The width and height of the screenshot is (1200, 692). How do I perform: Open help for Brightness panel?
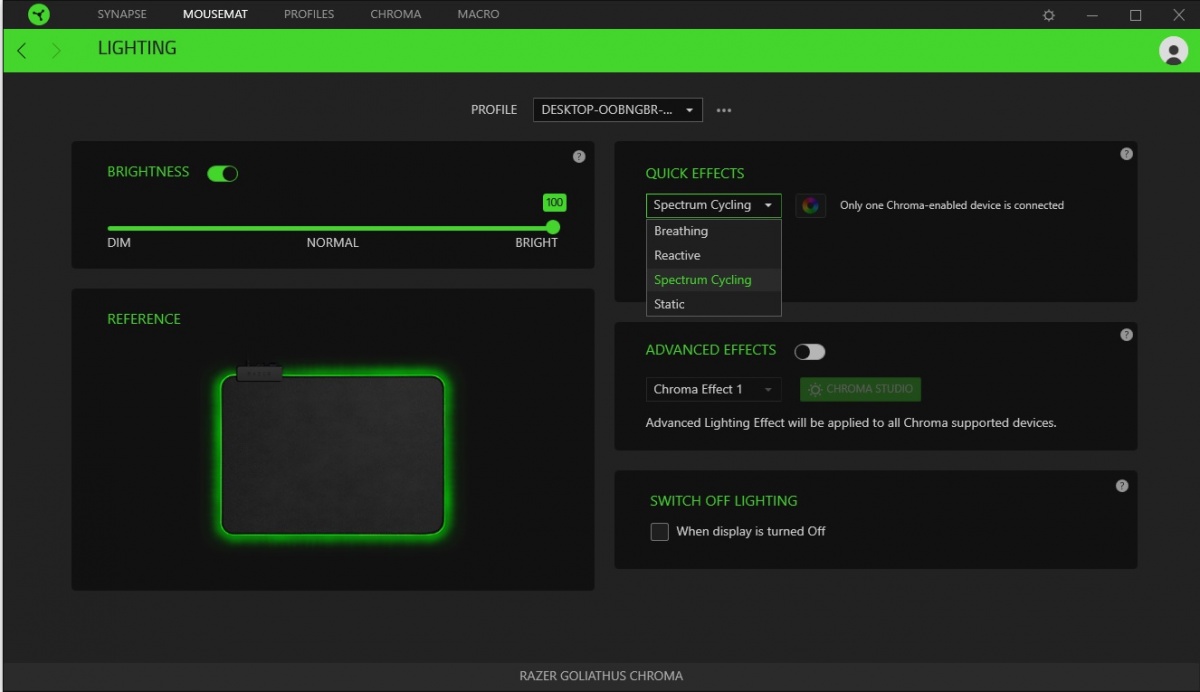coord(579,157)
